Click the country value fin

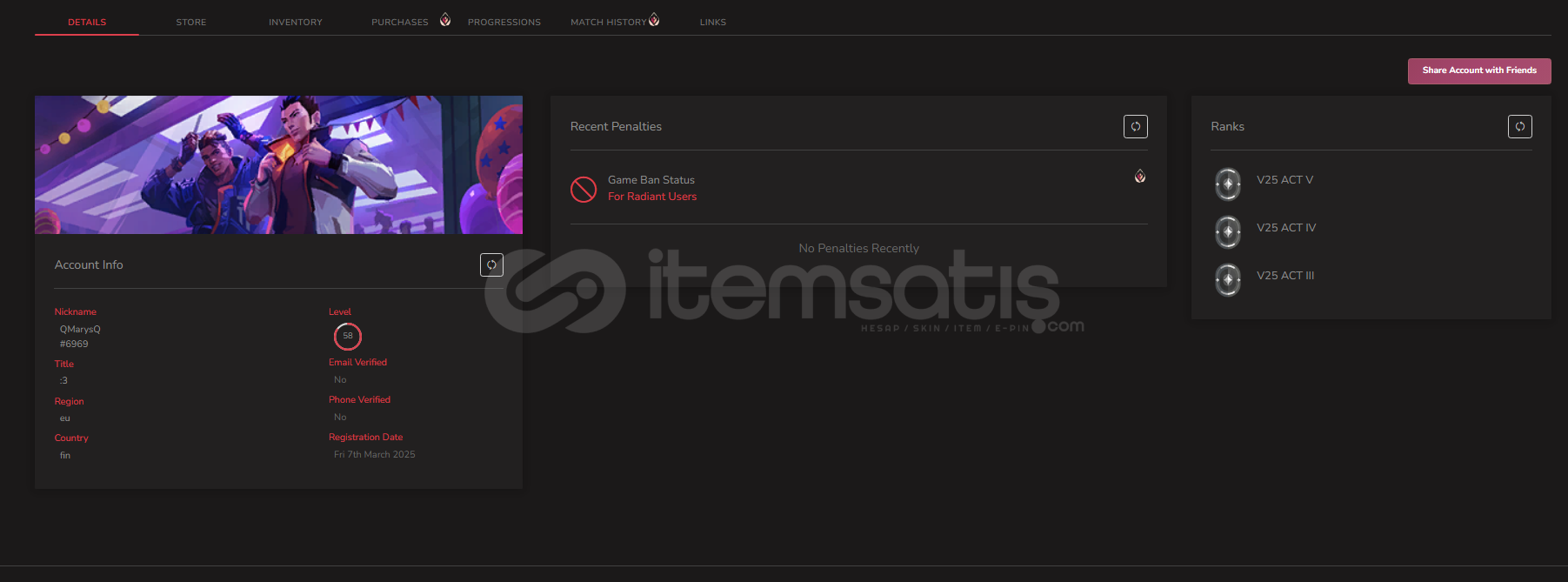pyautogui.click(x=65, y=455)
